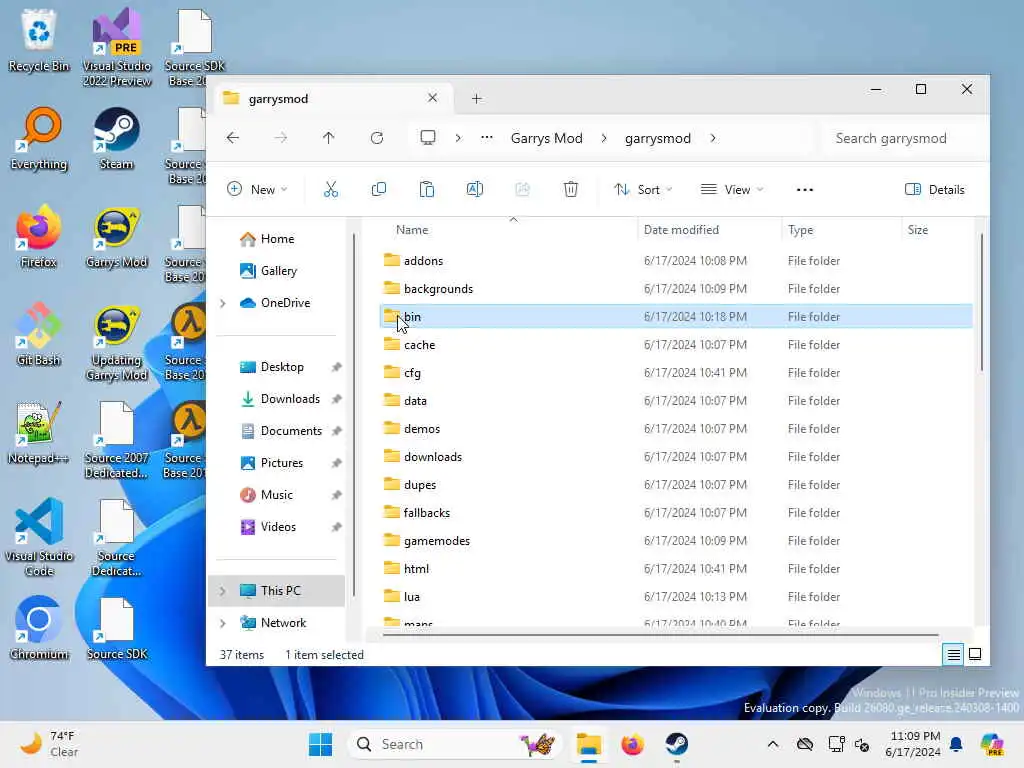The width and height of the screenshot is (1024, 768).
Task: Expand chevron after garrysmod in breadcrumb
Action: click(712, 138)
